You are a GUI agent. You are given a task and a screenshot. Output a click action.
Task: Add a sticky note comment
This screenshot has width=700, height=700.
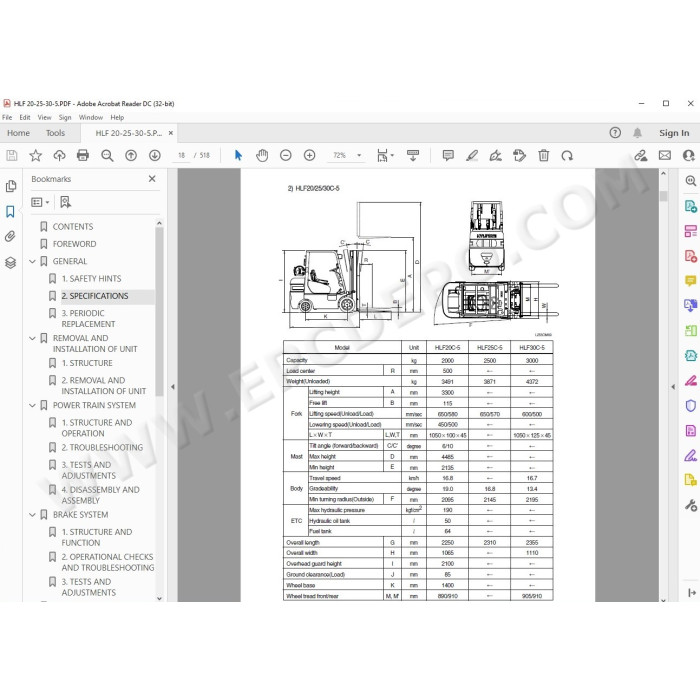pos(448,155)
